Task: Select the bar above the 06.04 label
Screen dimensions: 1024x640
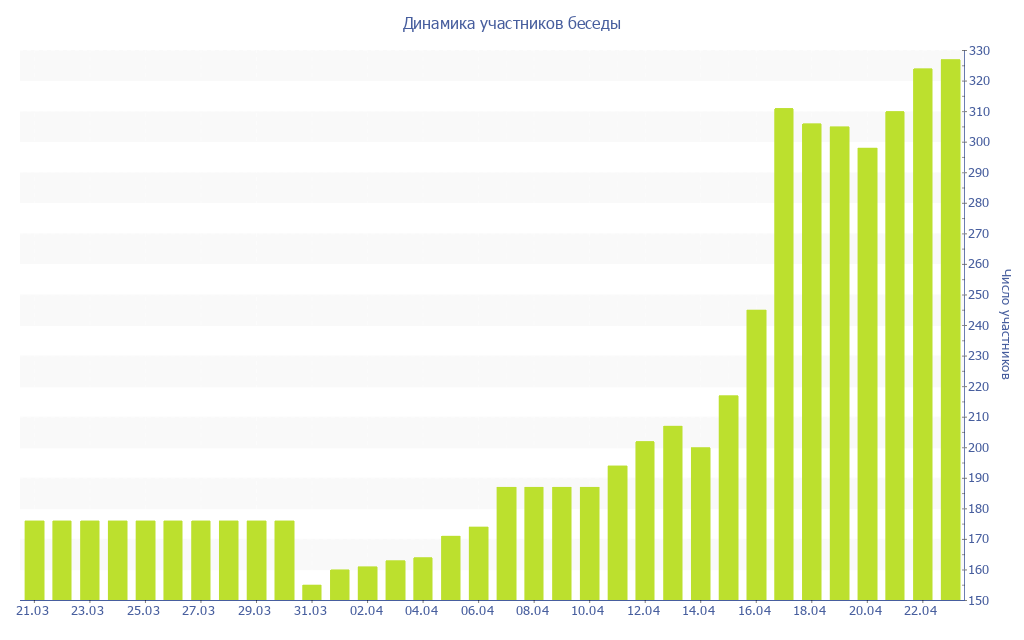Action: click(x=478, y=563)
